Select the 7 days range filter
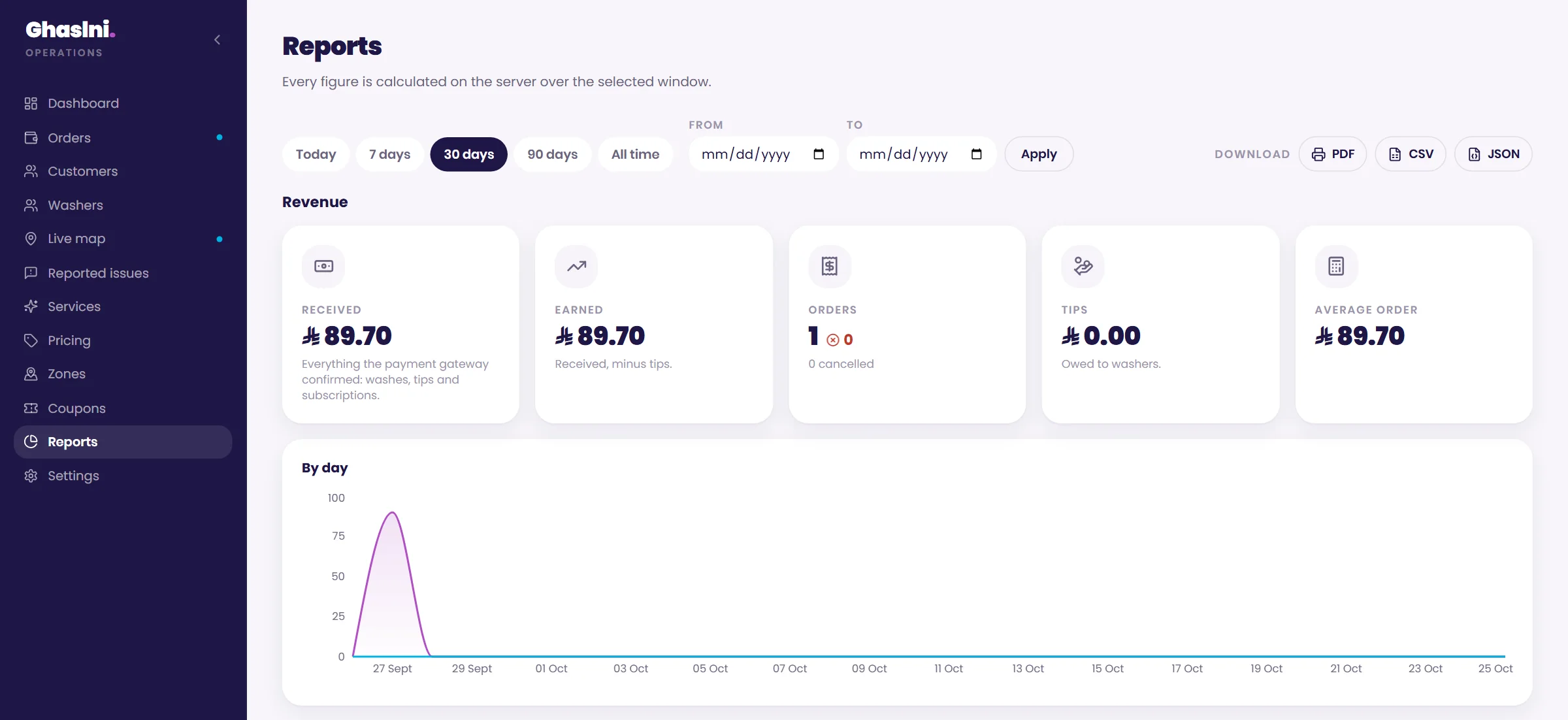 coord(390,154)
